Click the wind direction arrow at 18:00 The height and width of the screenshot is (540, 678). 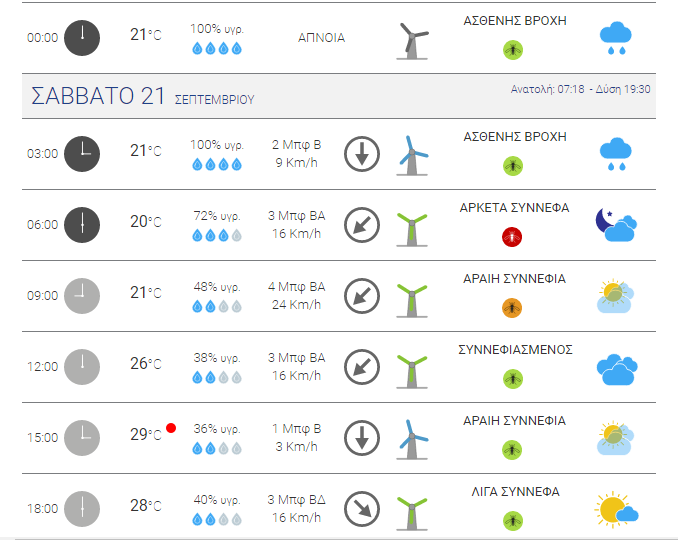point(362,509)
